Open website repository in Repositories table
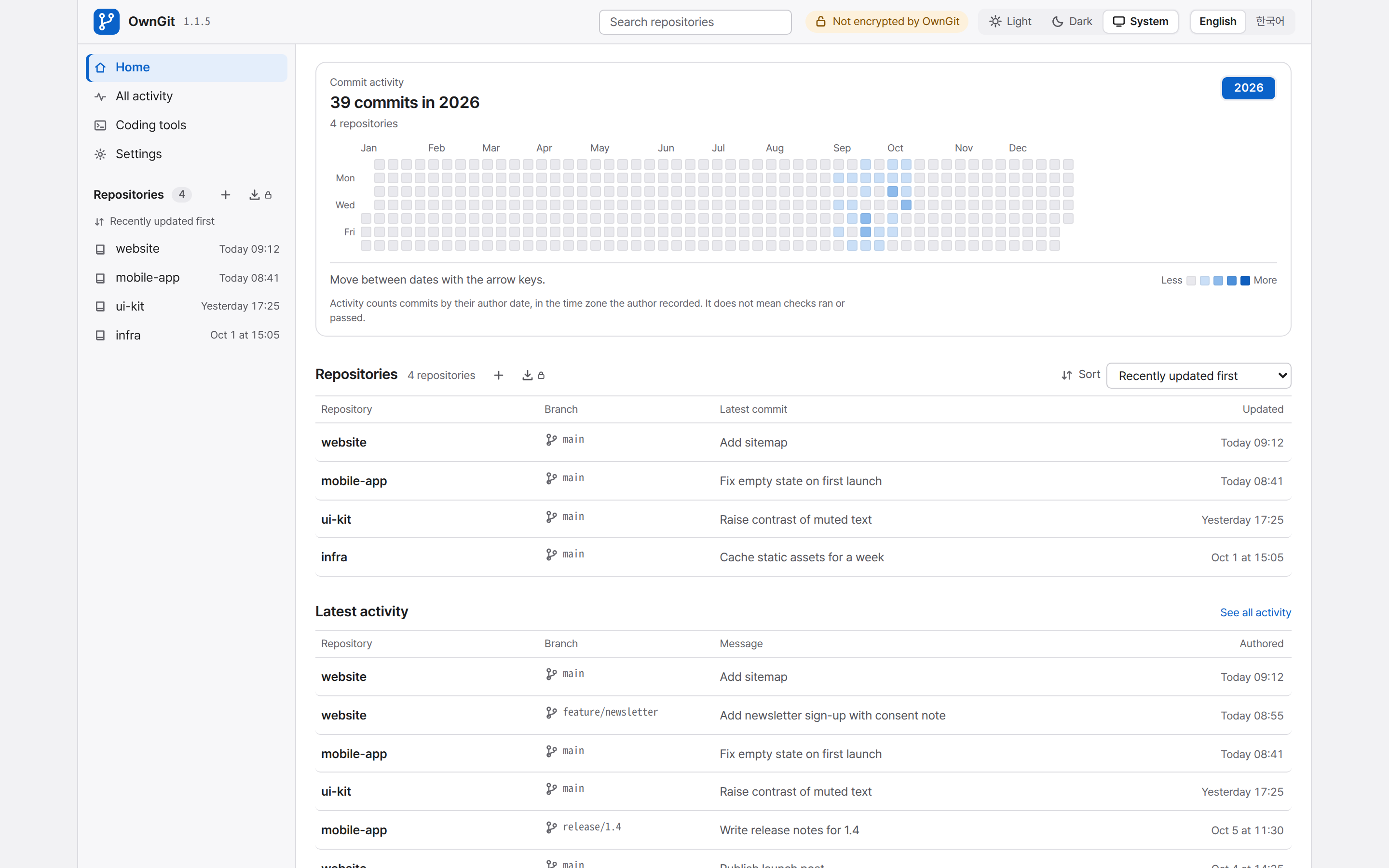 pyautogui.click(x=344, y=442)
